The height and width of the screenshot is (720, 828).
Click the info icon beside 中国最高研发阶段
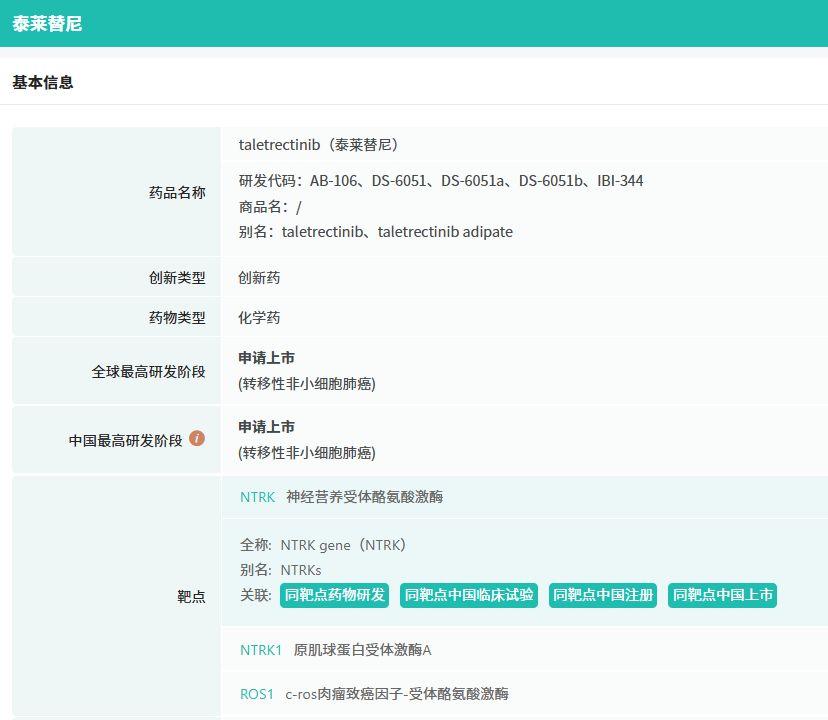[x=197, y=438]
